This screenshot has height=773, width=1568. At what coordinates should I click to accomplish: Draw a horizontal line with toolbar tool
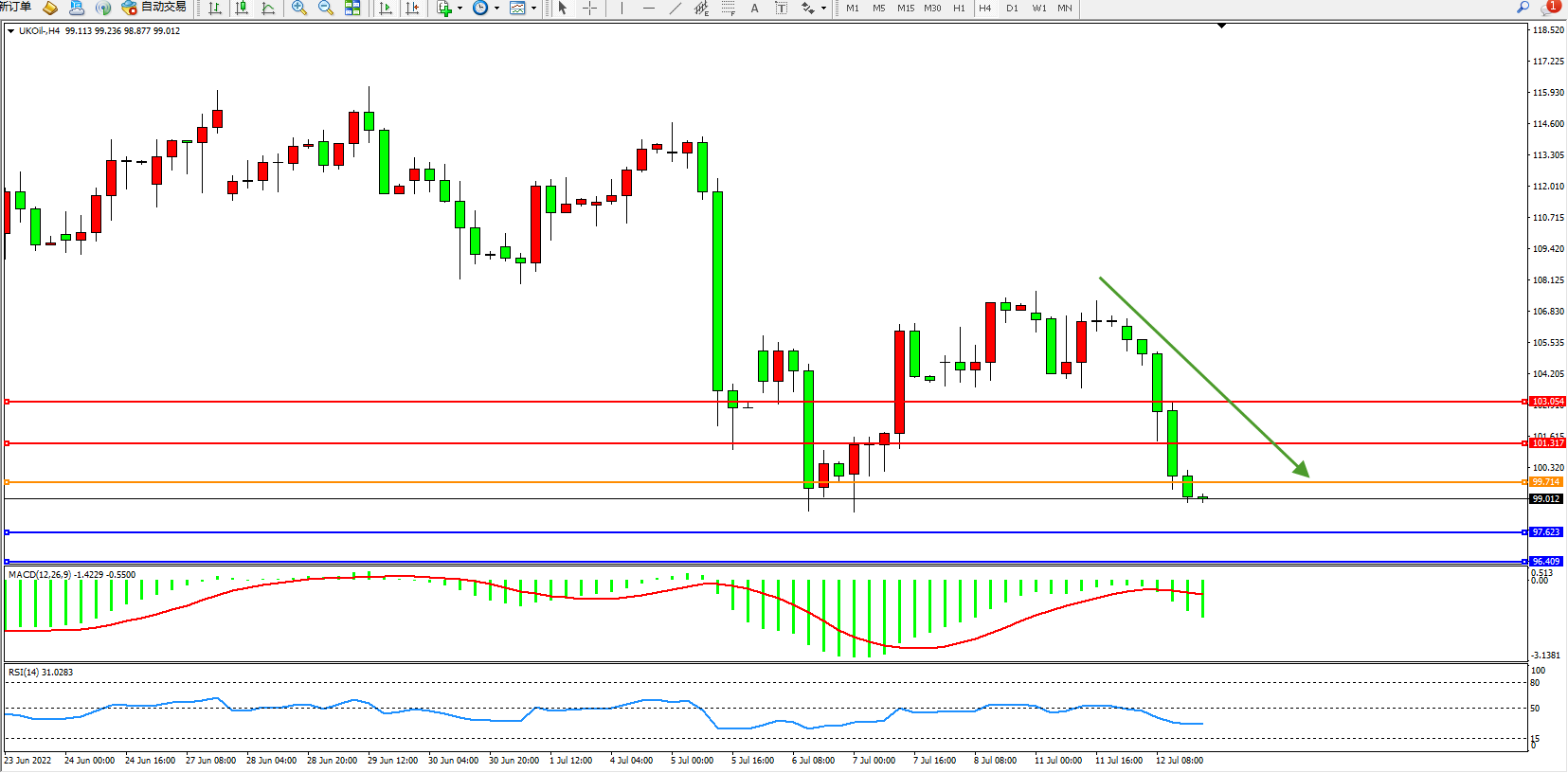pos(648,9)
